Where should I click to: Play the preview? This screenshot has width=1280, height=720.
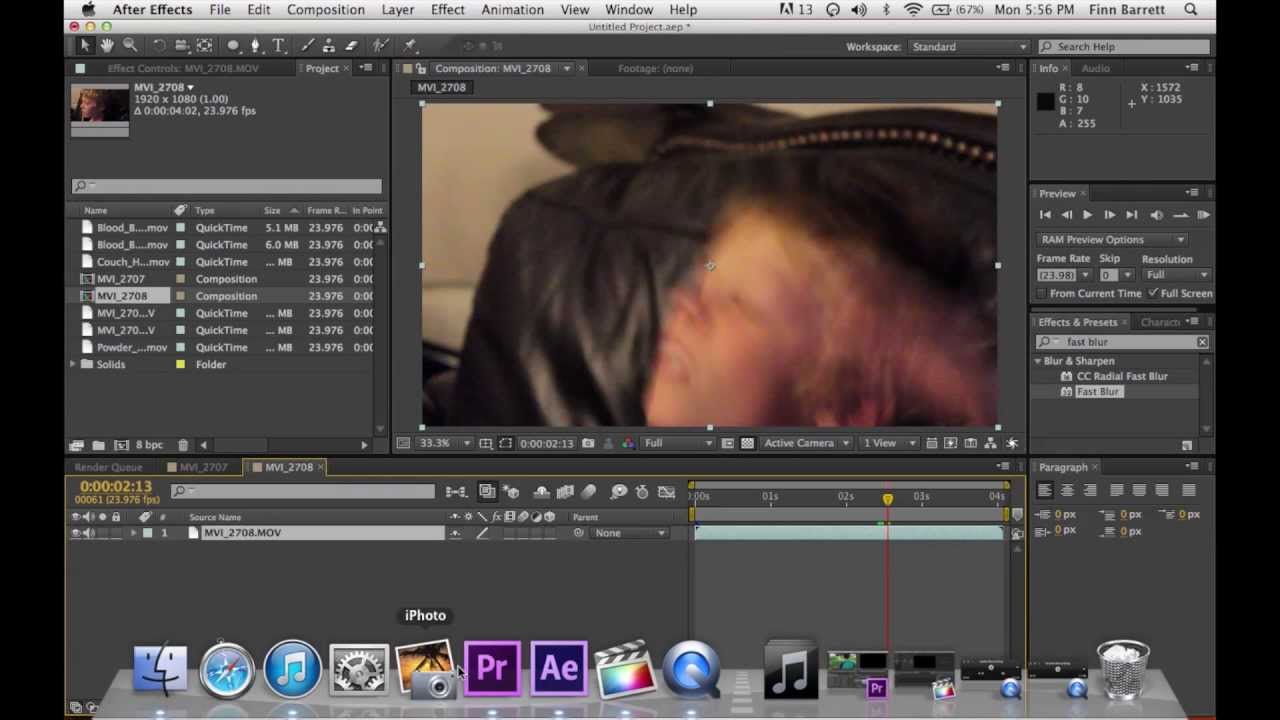(1088, 215)
